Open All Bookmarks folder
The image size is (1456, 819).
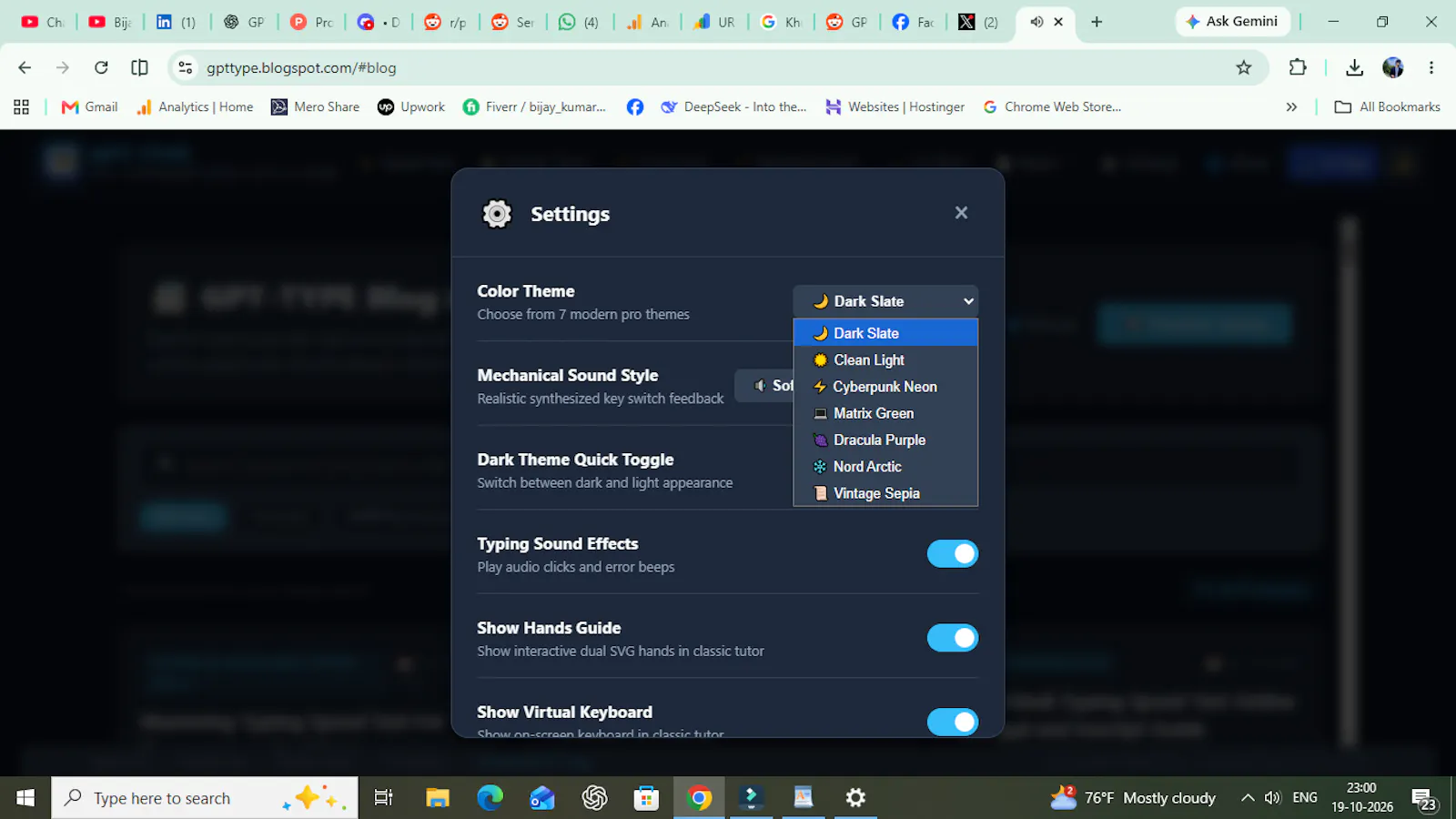click(1388, 106)
